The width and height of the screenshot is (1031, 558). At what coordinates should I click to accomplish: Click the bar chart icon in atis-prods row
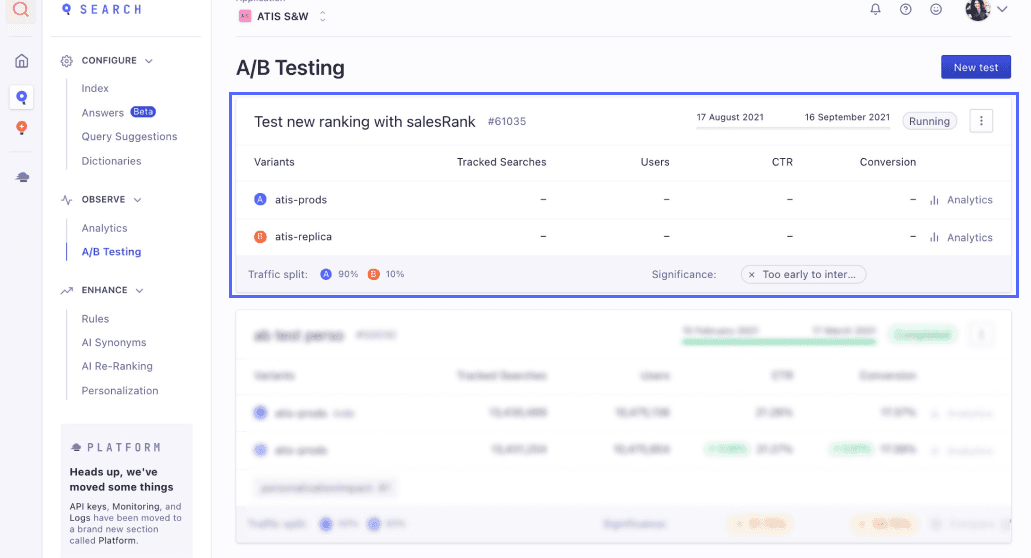coord(934,200)
